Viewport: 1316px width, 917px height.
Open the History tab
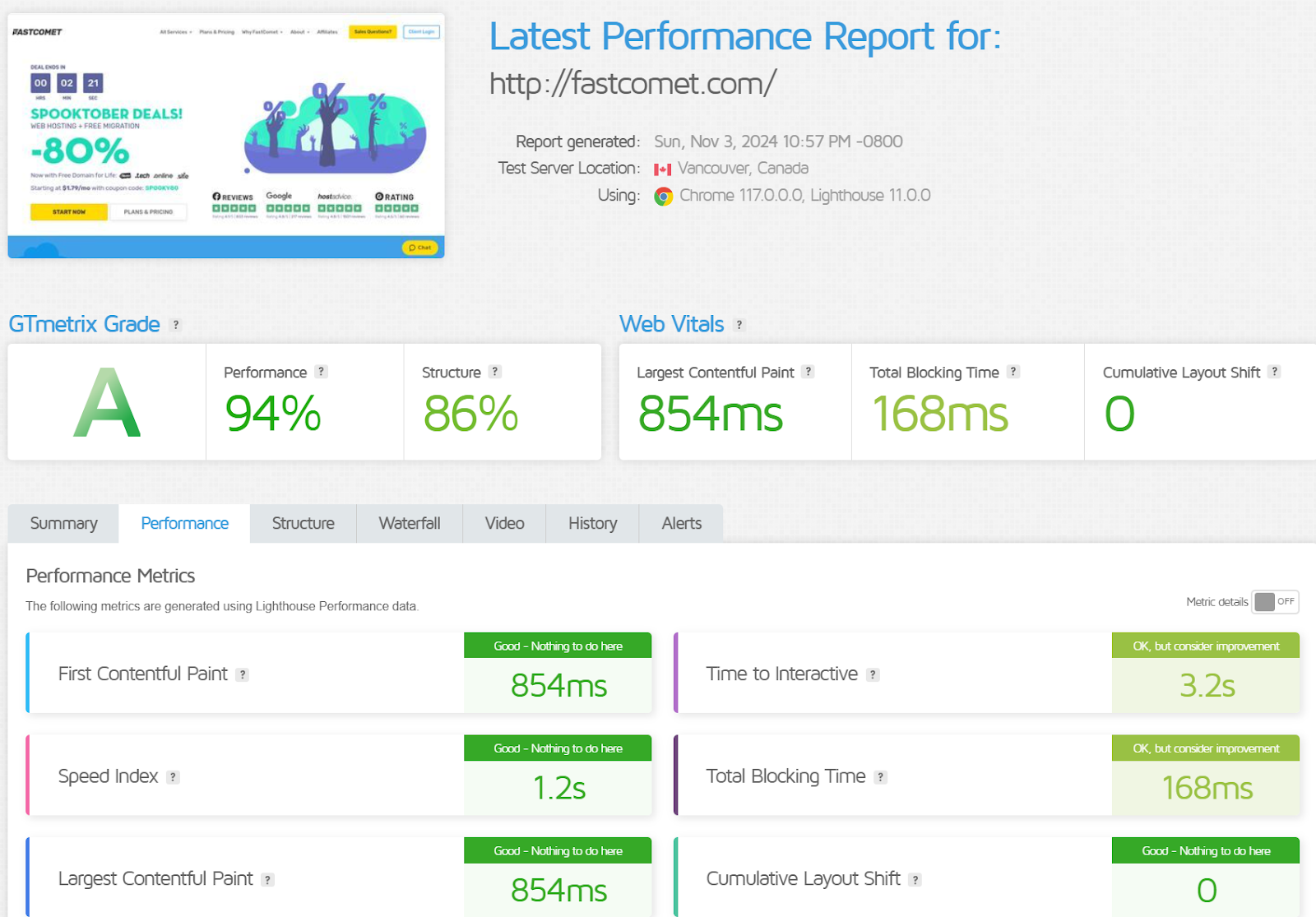tap(591, 523)
